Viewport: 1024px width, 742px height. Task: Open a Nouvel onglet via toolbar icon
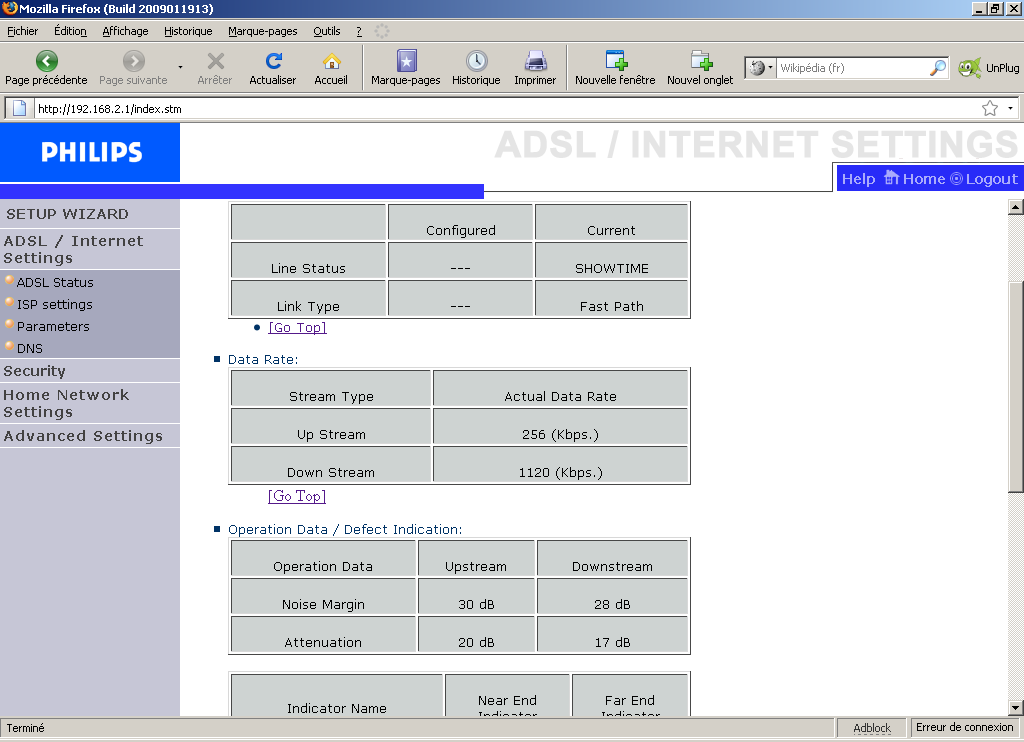pyautogui.click(x=700, y=61)
